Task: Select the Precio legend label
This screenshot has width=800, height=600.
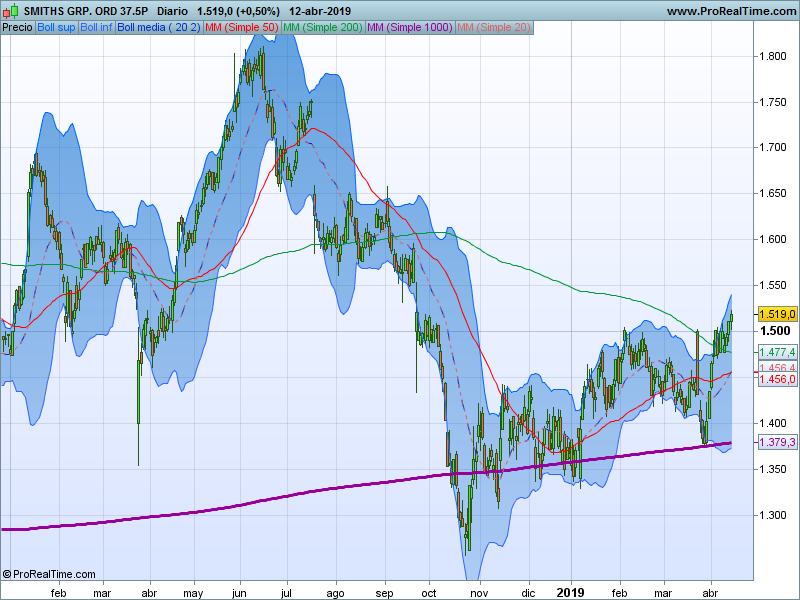Action: [x=17, y=28]
